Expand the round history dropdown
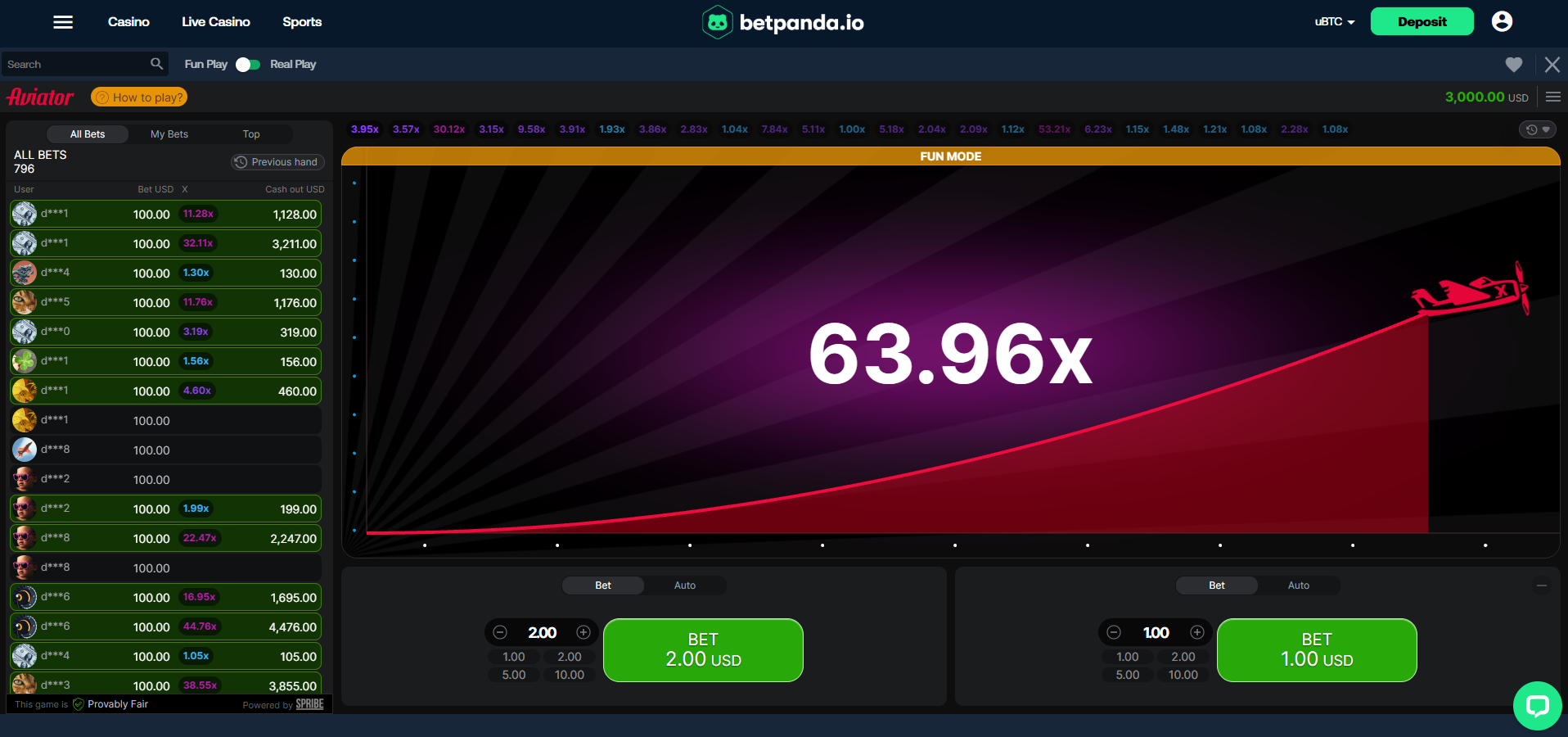The height and width of the screenshot is (737, 1568). click(x=1538, y=129)
